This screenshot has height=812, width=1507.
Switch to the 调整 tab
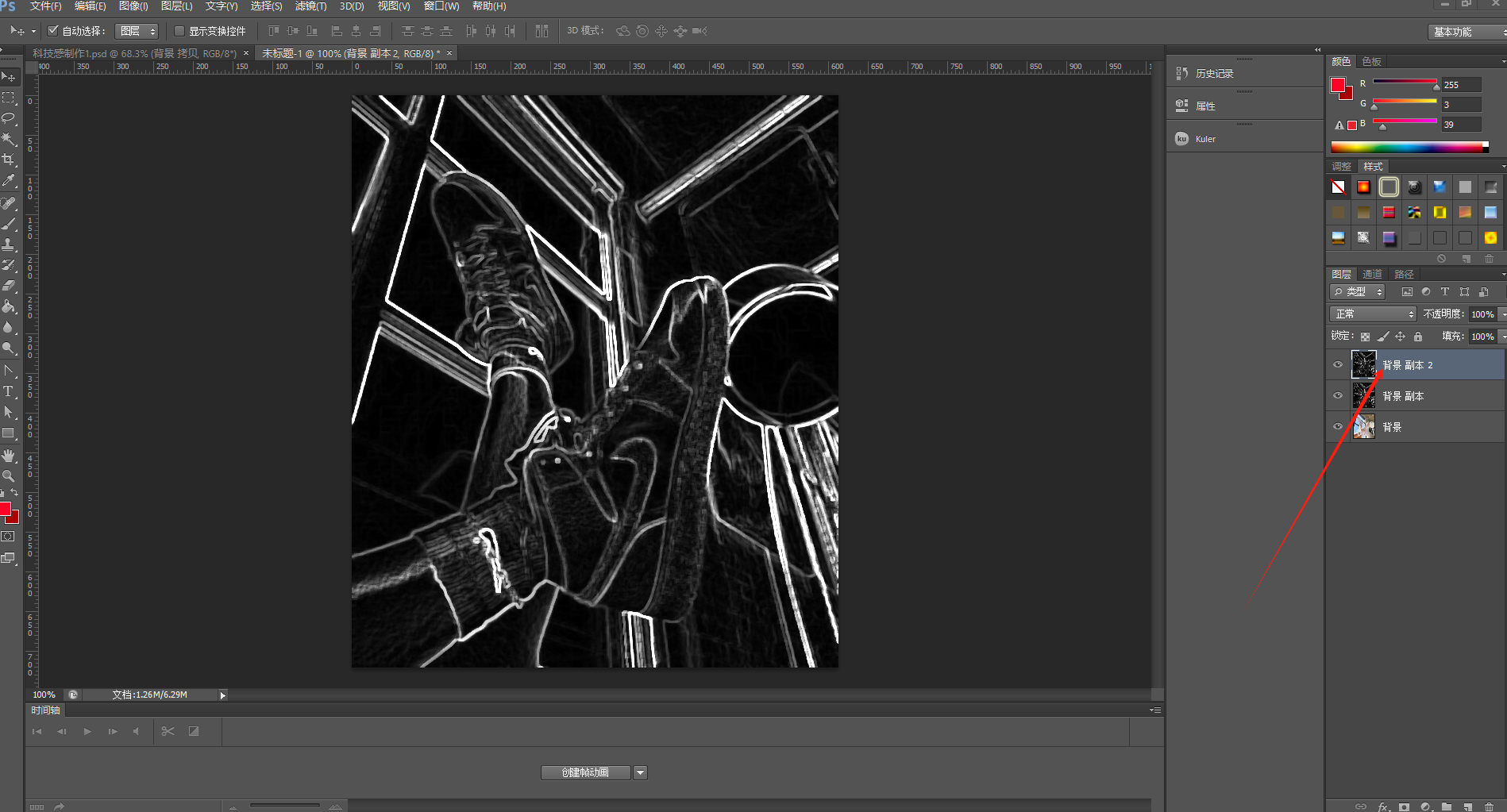[x=1341, y=166]
